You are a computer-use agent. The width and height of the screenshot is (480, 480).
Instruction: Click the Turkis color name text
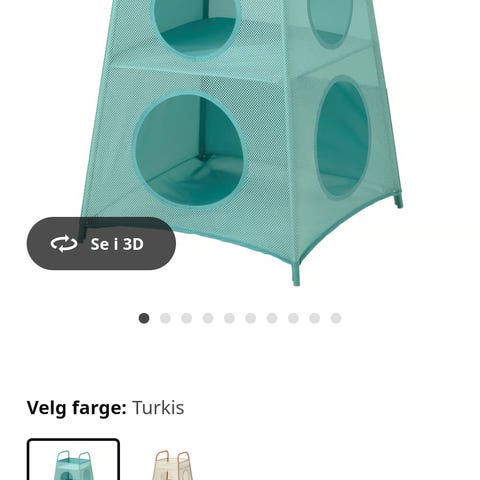[x=158, y=408]
